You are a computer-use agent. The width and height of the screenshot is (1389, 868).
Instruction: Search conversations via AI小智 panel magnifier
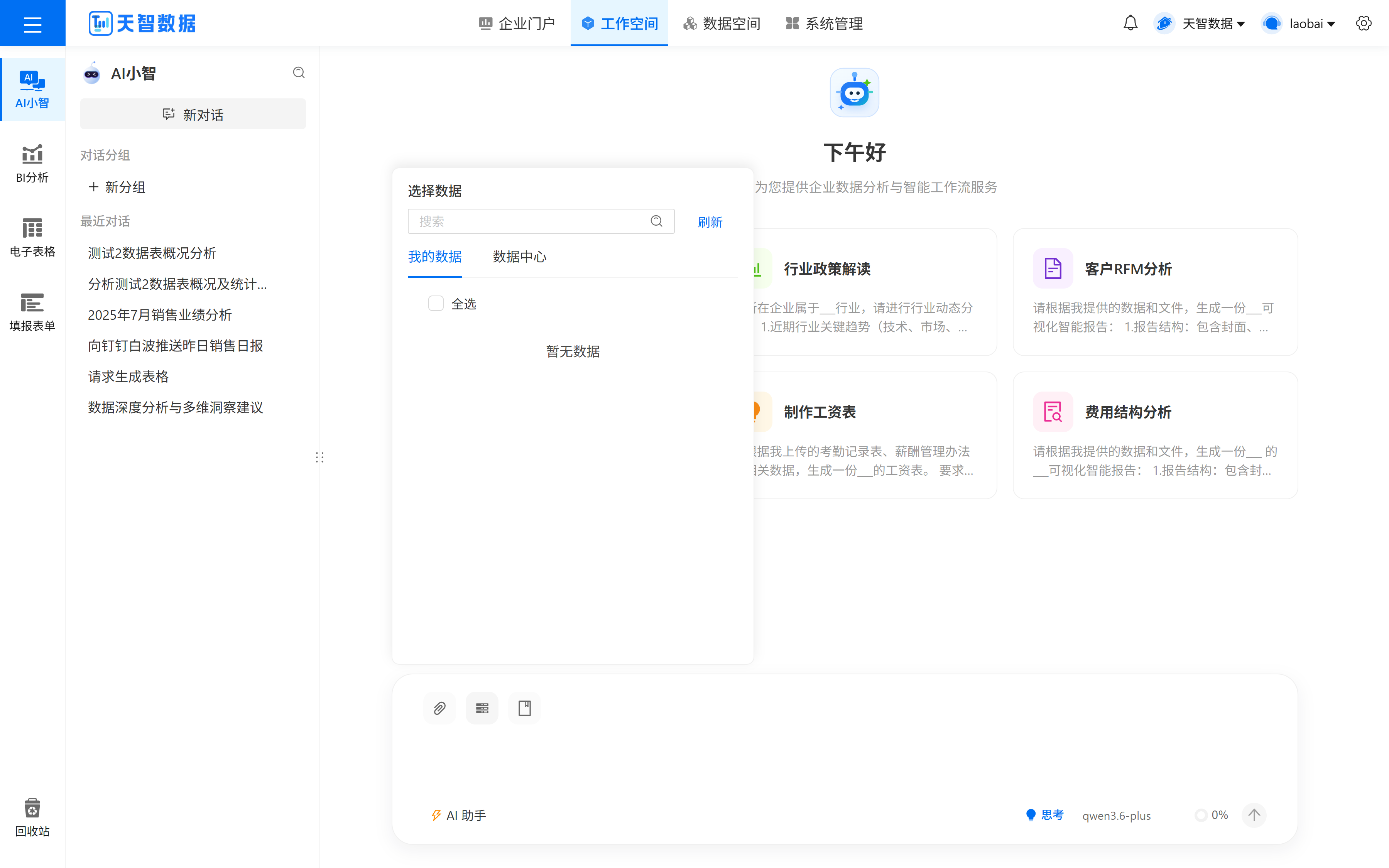tap(299, 73)
